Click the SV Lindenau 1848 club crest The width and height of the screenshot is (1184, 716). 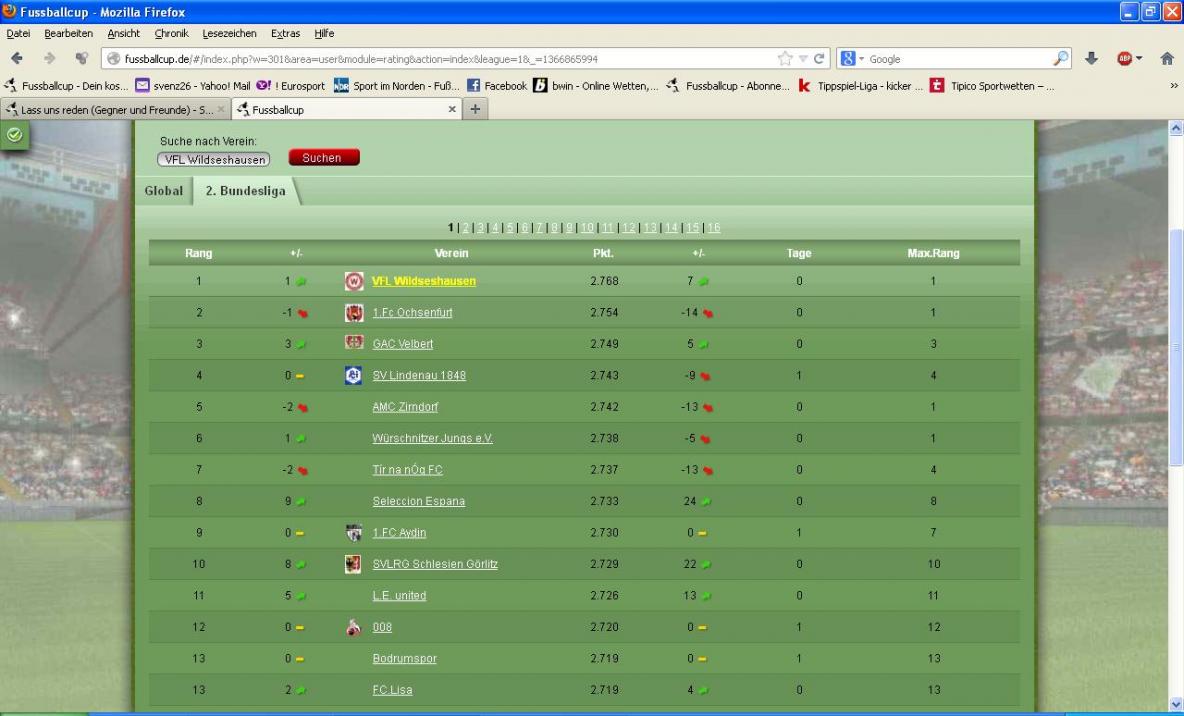point(353,375)
